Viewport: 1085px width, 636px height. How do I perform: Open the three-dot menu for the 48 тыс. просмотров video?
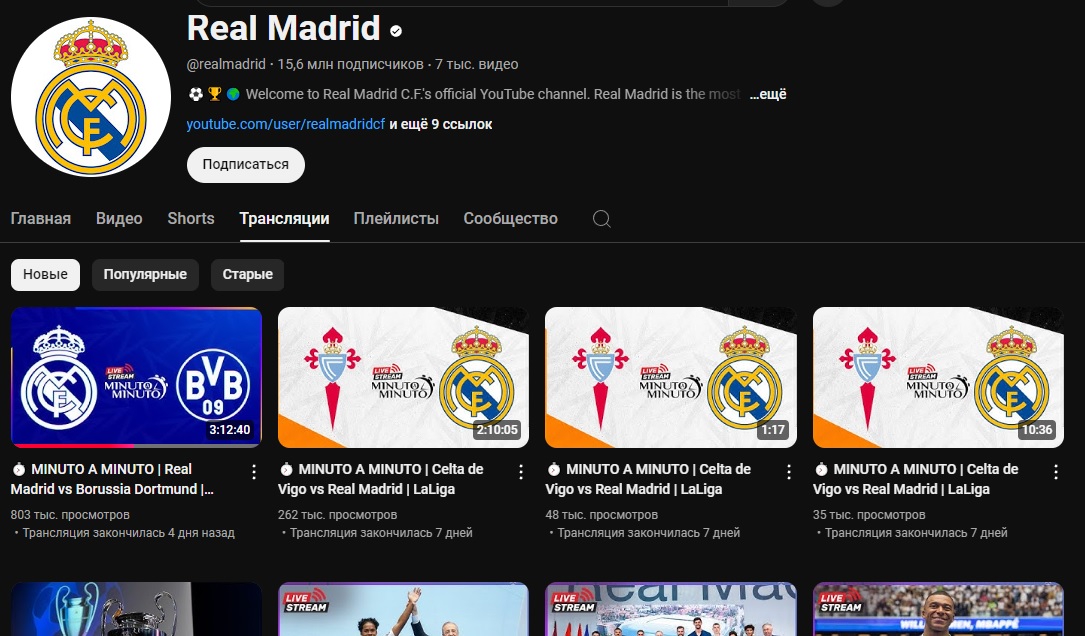(789, 472)
